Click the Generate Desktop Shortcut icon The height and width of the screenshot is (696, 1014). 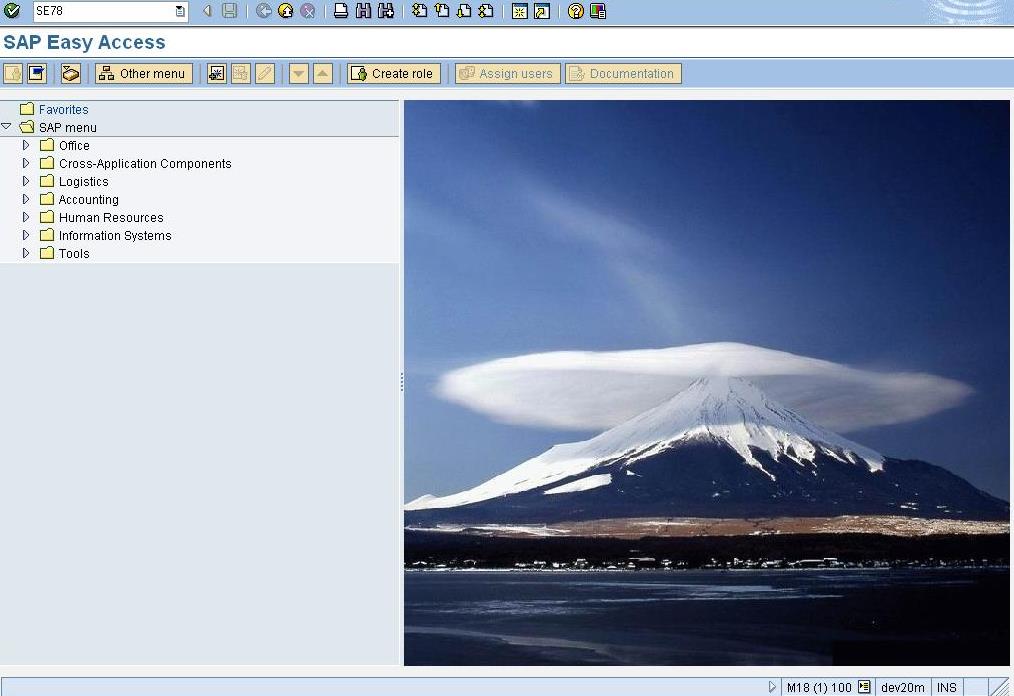pyautogui.click(x=541, y=11)
